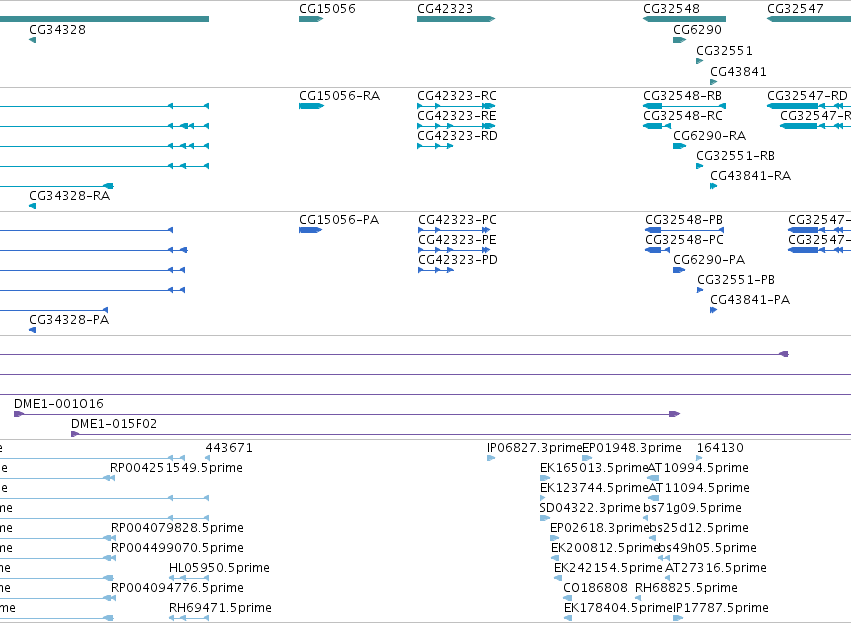
Task: Select EST IP06827.3prime
Action: click(535, 448)
